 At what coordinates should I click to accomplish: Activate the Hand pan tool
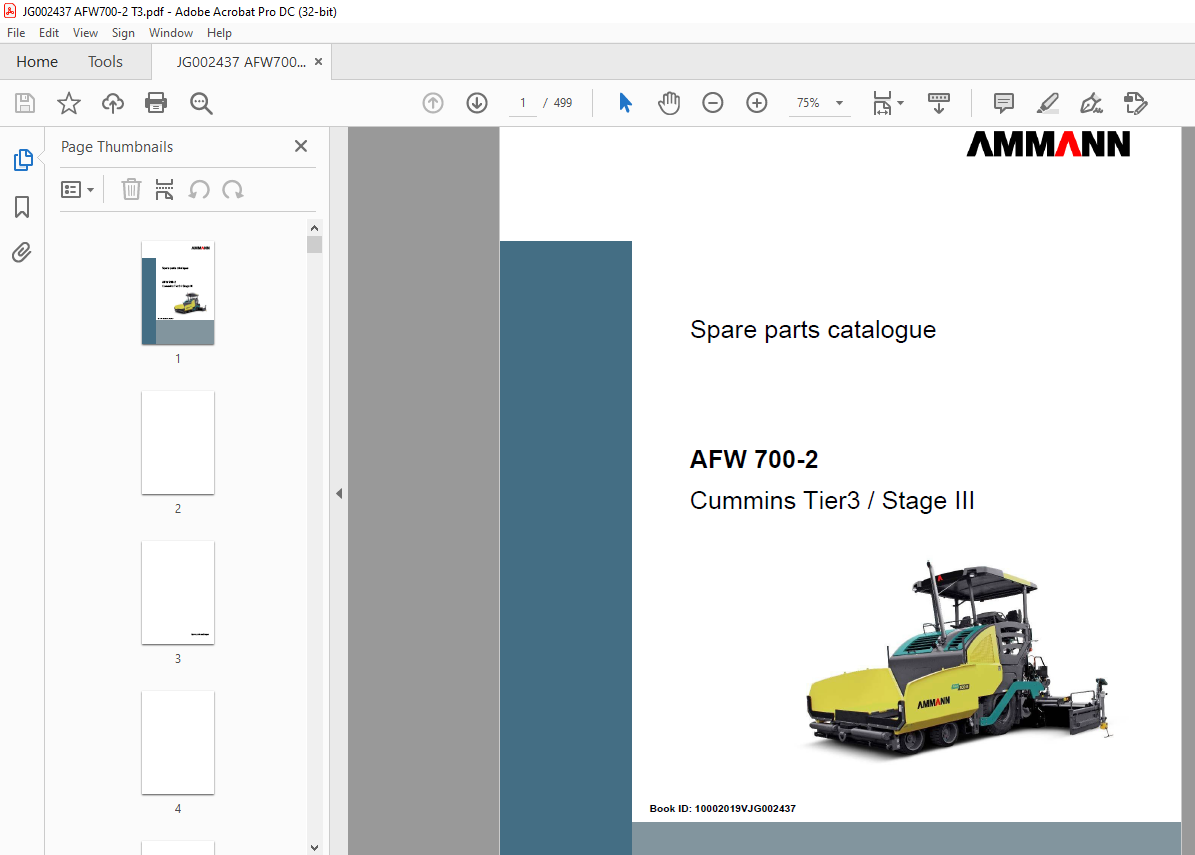click(x=669, y=103)
